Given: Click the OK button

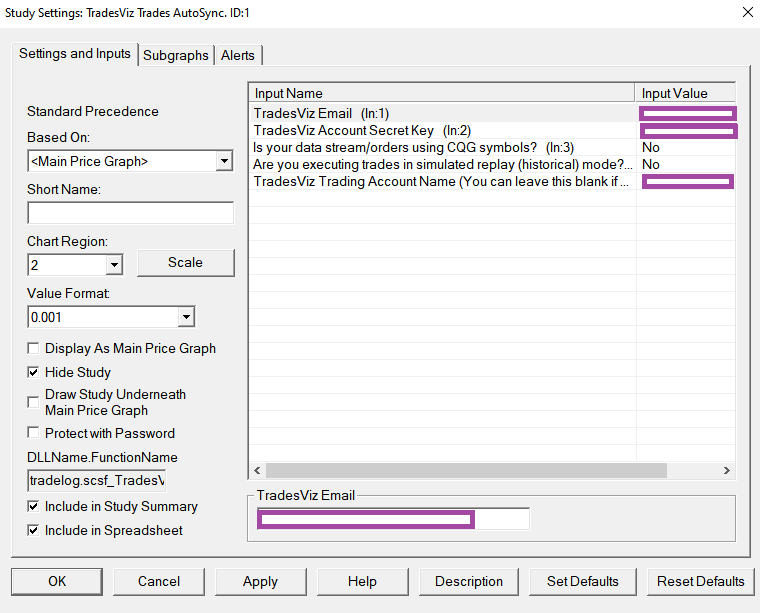Looking at the screenshot, I should (x=57, y=582).
